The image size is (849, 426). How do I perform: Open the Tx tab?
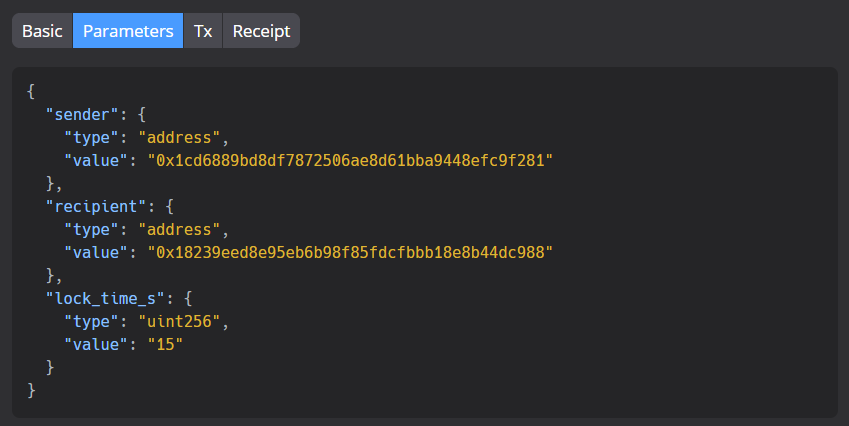click(x=203, y=31)
